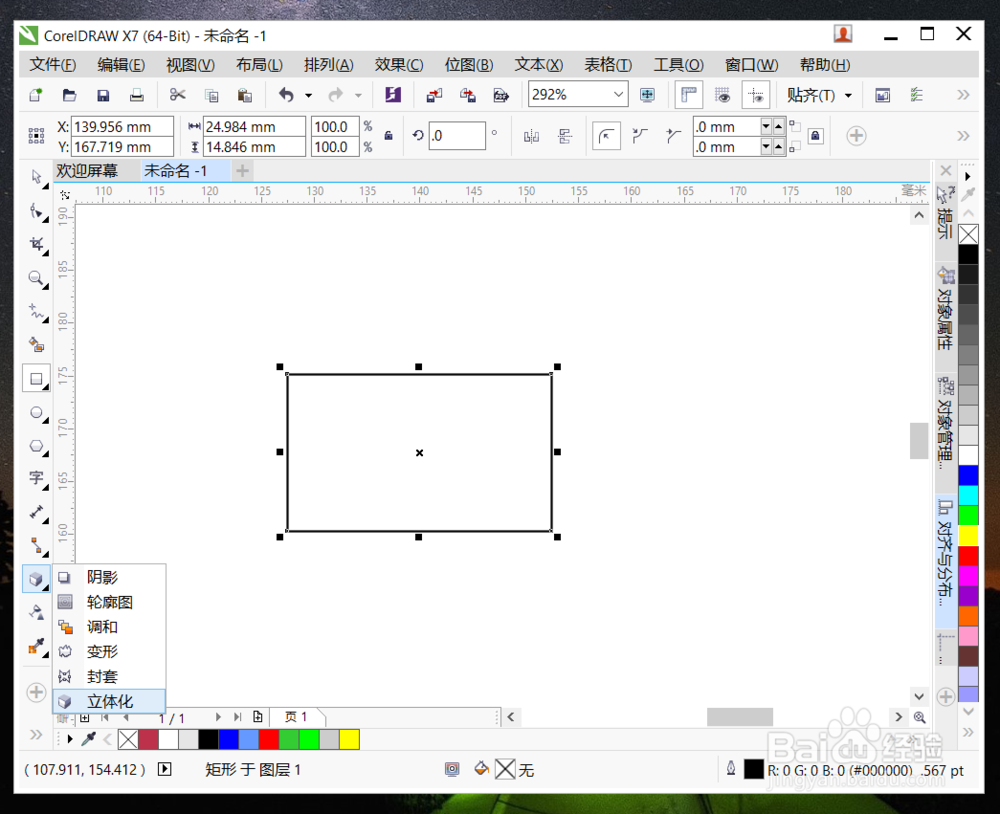
Task: Select the Pick tool
Action: pos(37,176)
